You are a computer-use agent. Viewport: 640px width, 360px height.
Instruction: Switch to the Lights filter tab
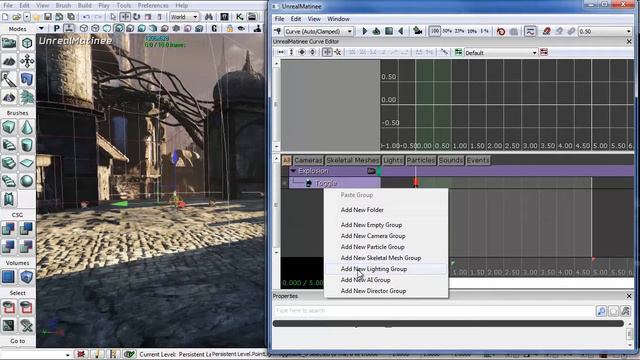pos(393,160)
